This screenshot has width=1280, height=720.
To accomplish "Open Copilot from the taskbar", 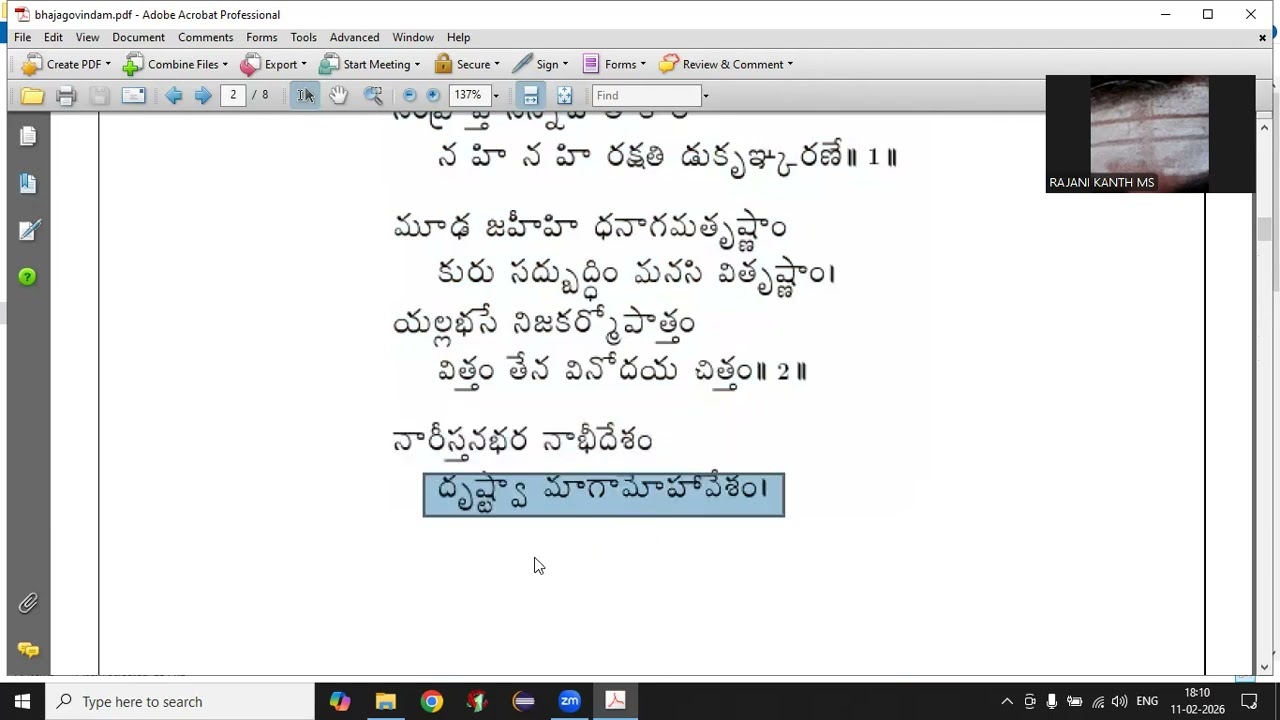I will click(x=340, y=701).
